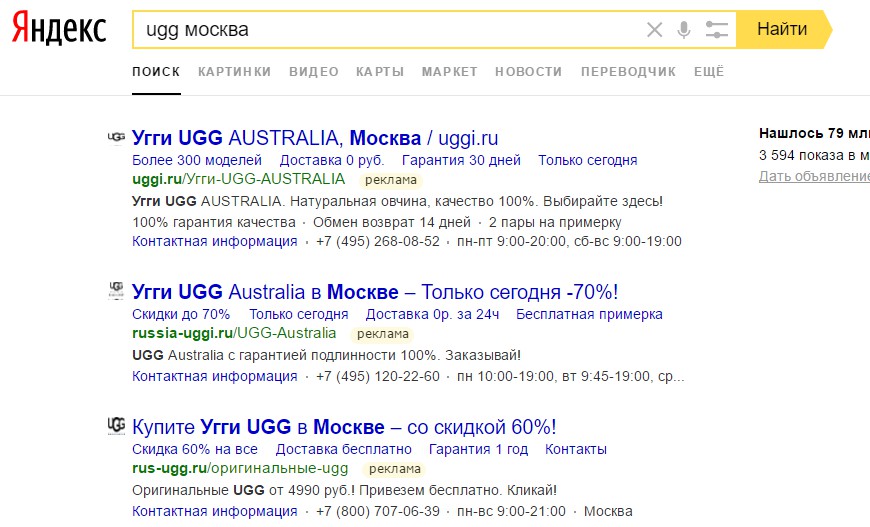Open the rus-ugg.ru/оригинальные-ugg green URL
This screenshot has width=870, height=527.
[x=240, y=468]
